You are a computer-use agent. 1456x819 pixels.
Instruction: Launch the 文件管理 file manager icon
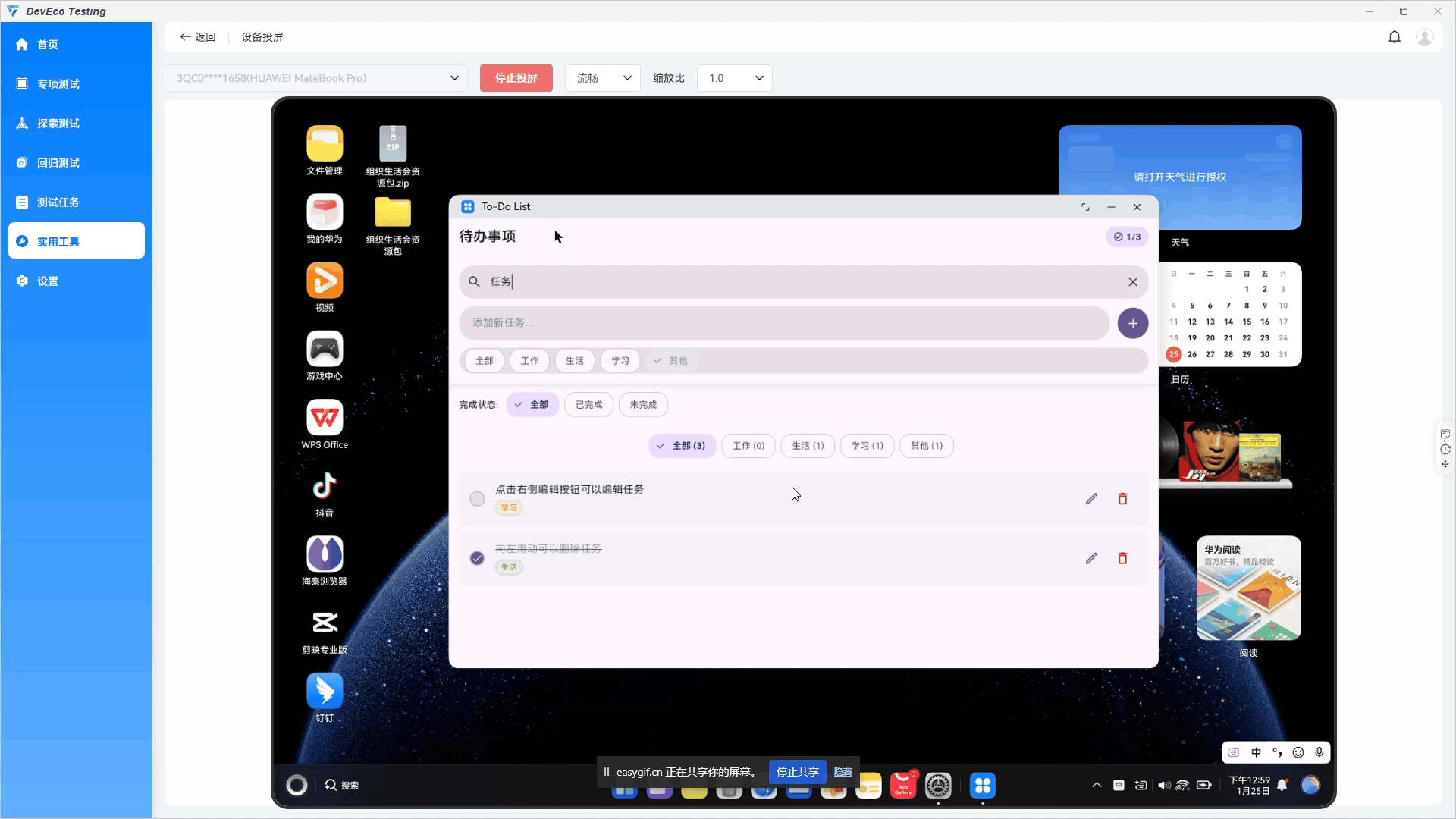click(325, 144)
